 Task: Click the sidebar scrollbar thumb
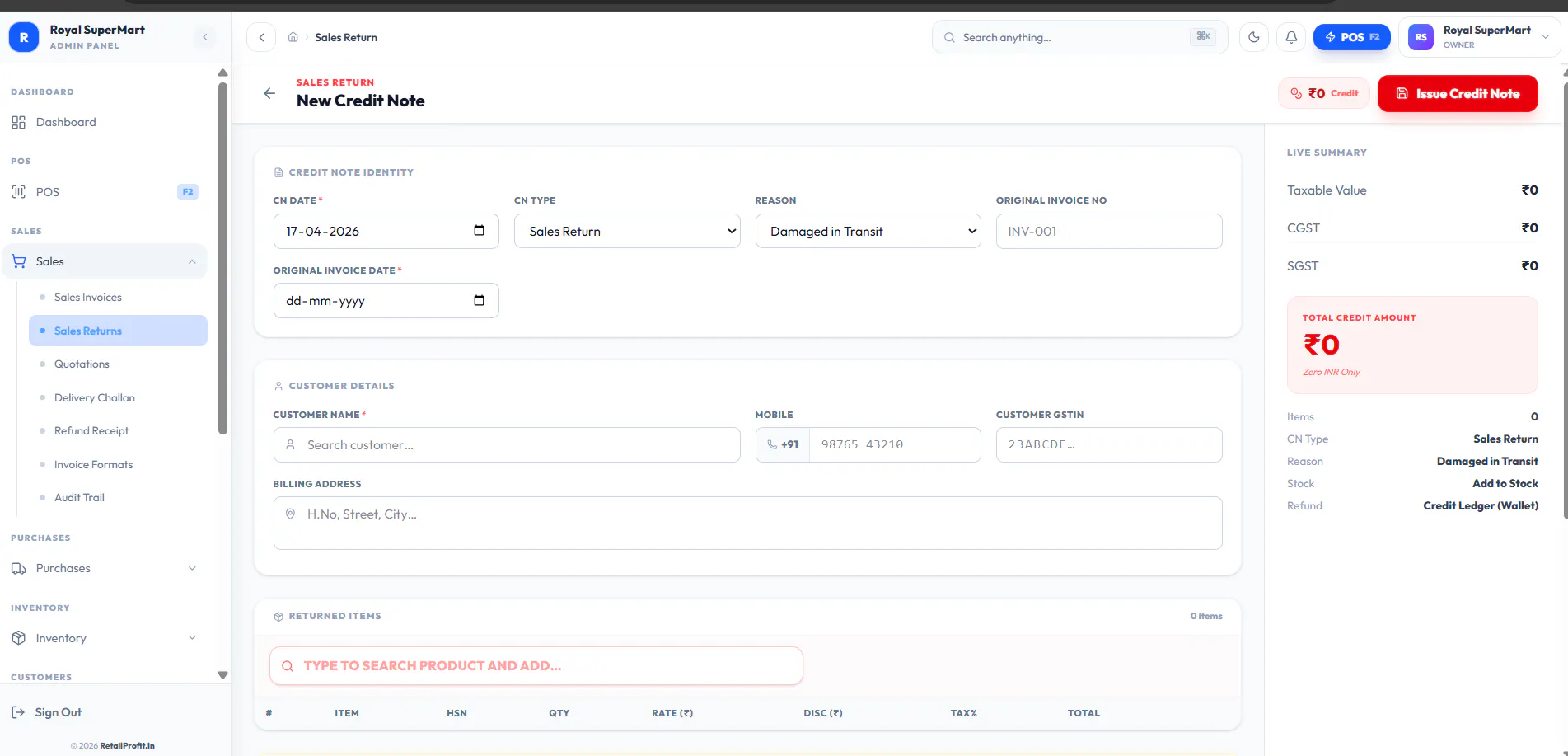point(222,257)
